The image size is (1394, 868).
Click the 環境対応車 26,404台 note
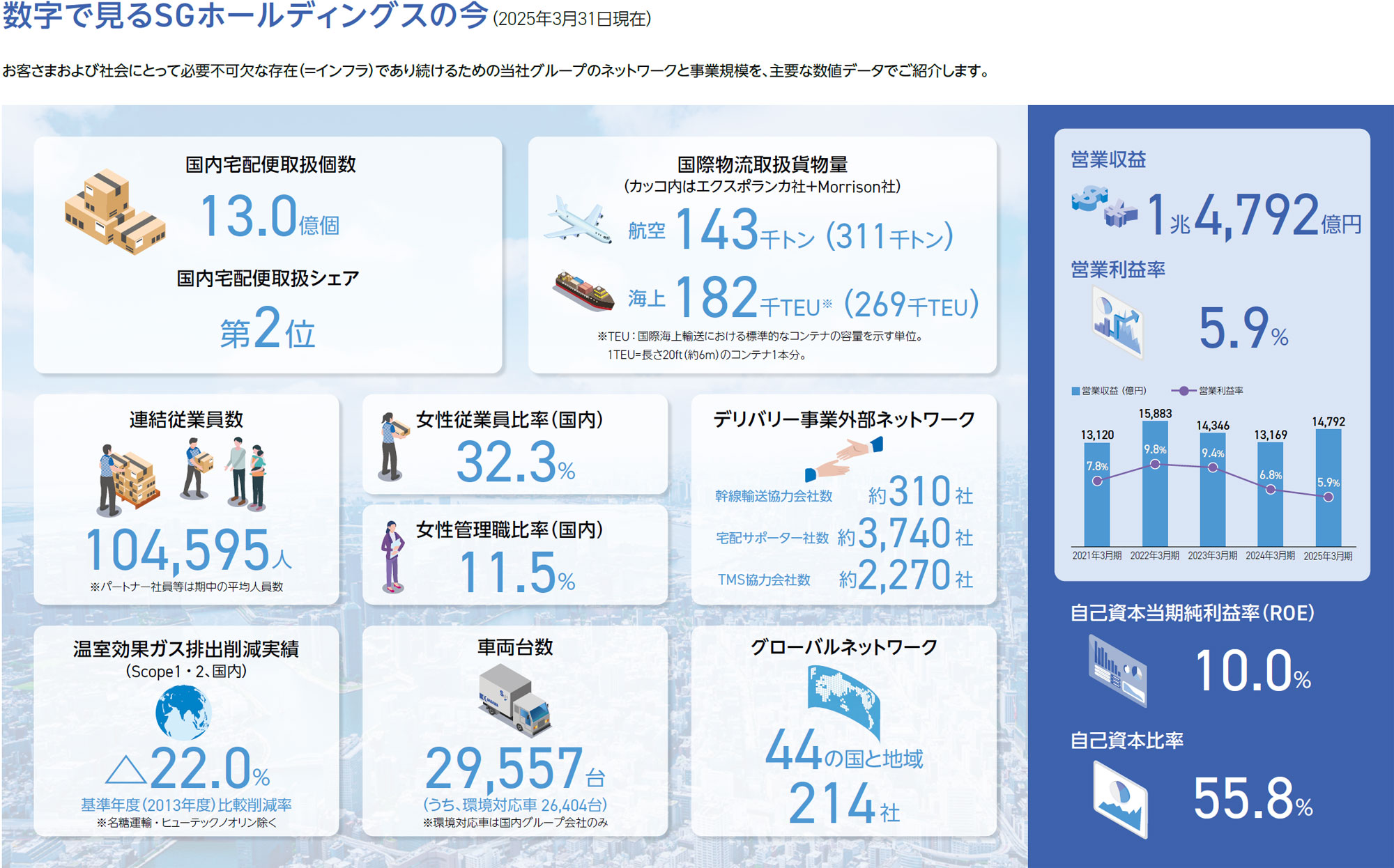click(515, 805)
